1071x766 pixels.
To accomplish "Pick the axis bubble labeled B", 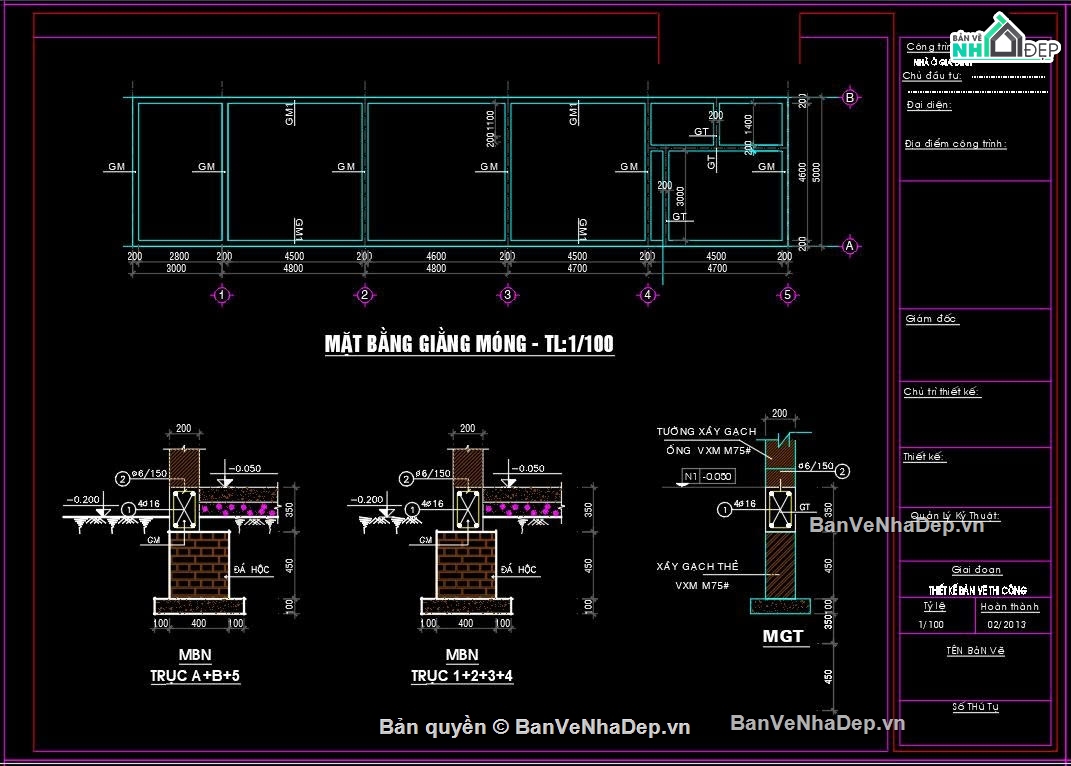I will pyautogui.click(x=850, y=98).
